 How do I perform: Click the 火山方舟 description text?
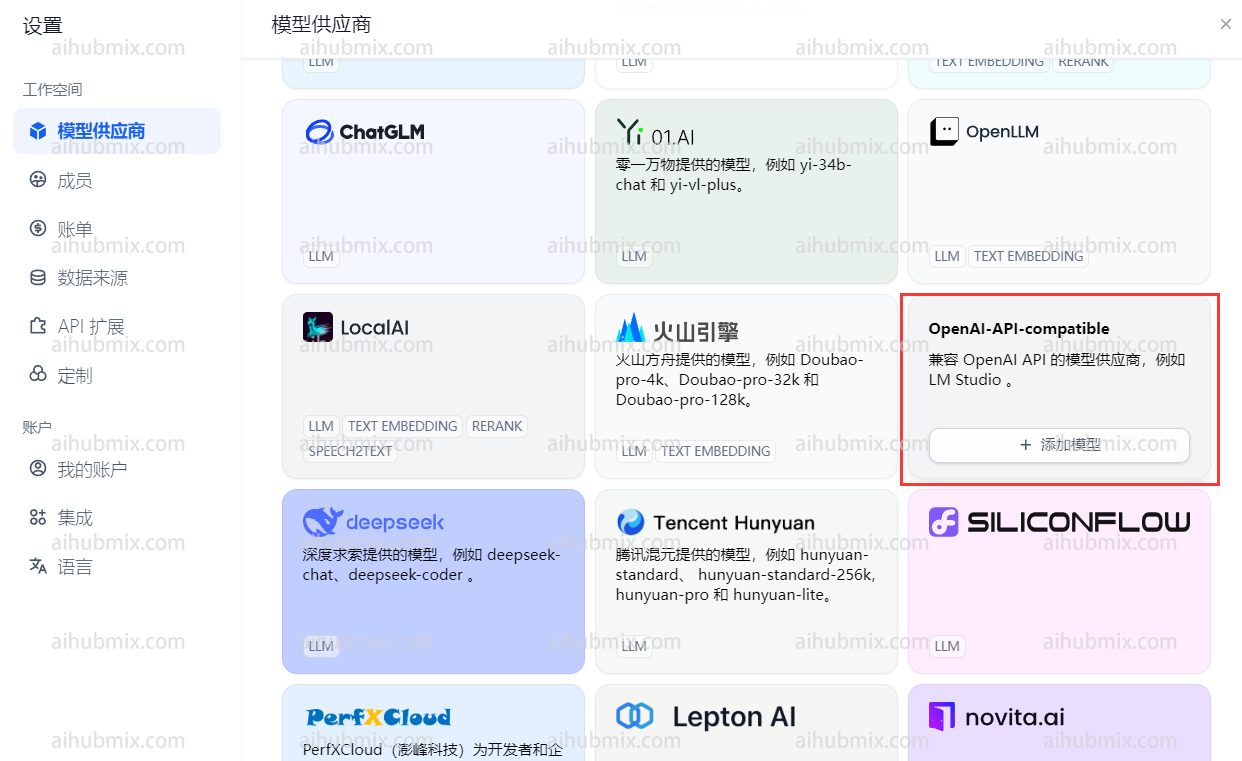[740, 380]
